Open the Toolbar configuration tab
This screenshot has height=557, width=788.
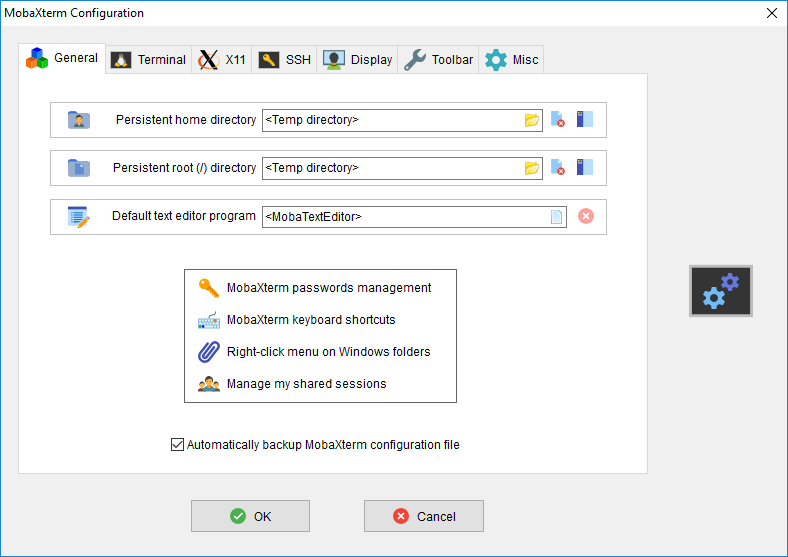[x=439, y=60]
